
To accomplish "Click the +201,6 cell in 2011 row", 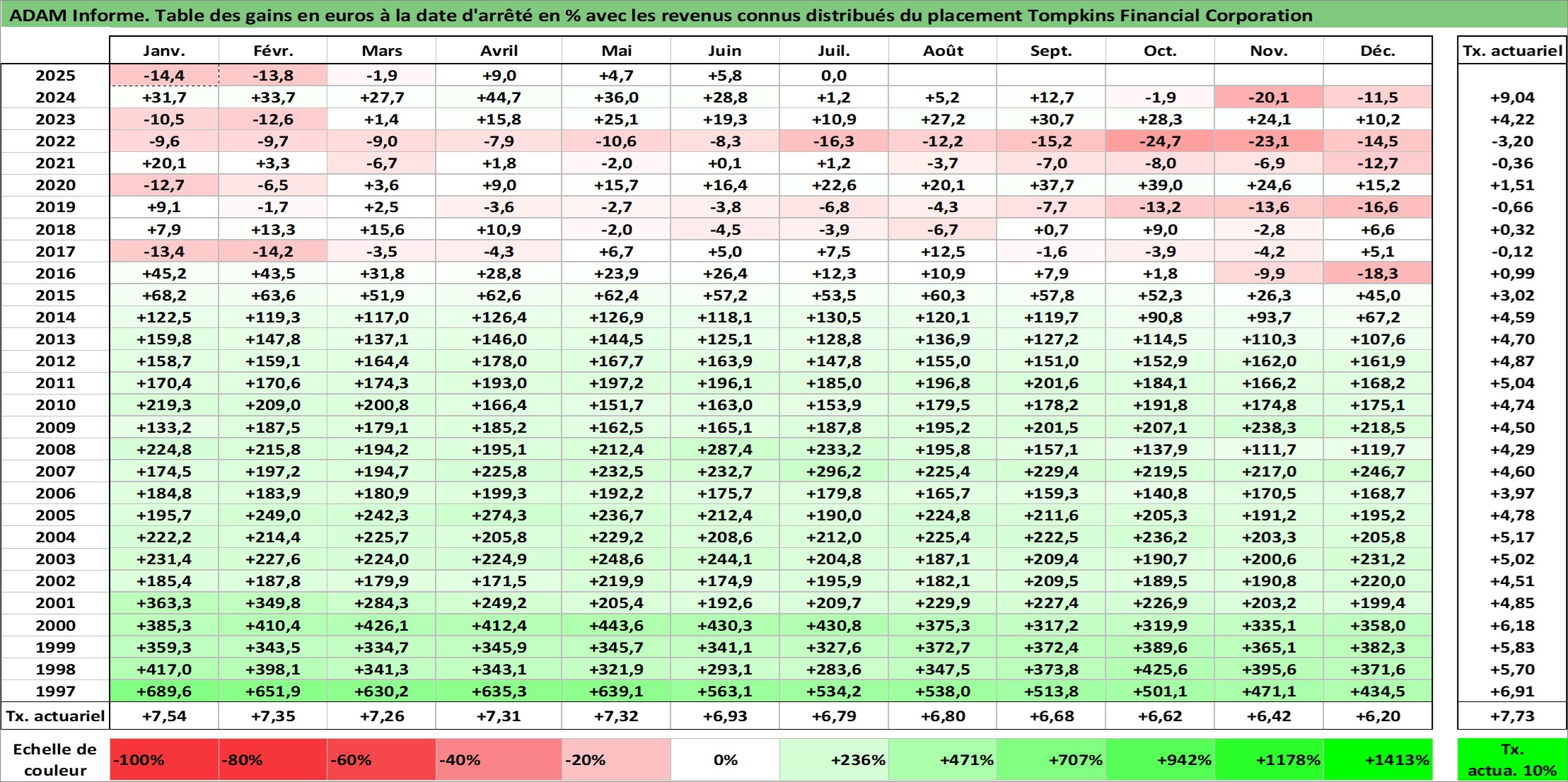I will coord(1051,383).
